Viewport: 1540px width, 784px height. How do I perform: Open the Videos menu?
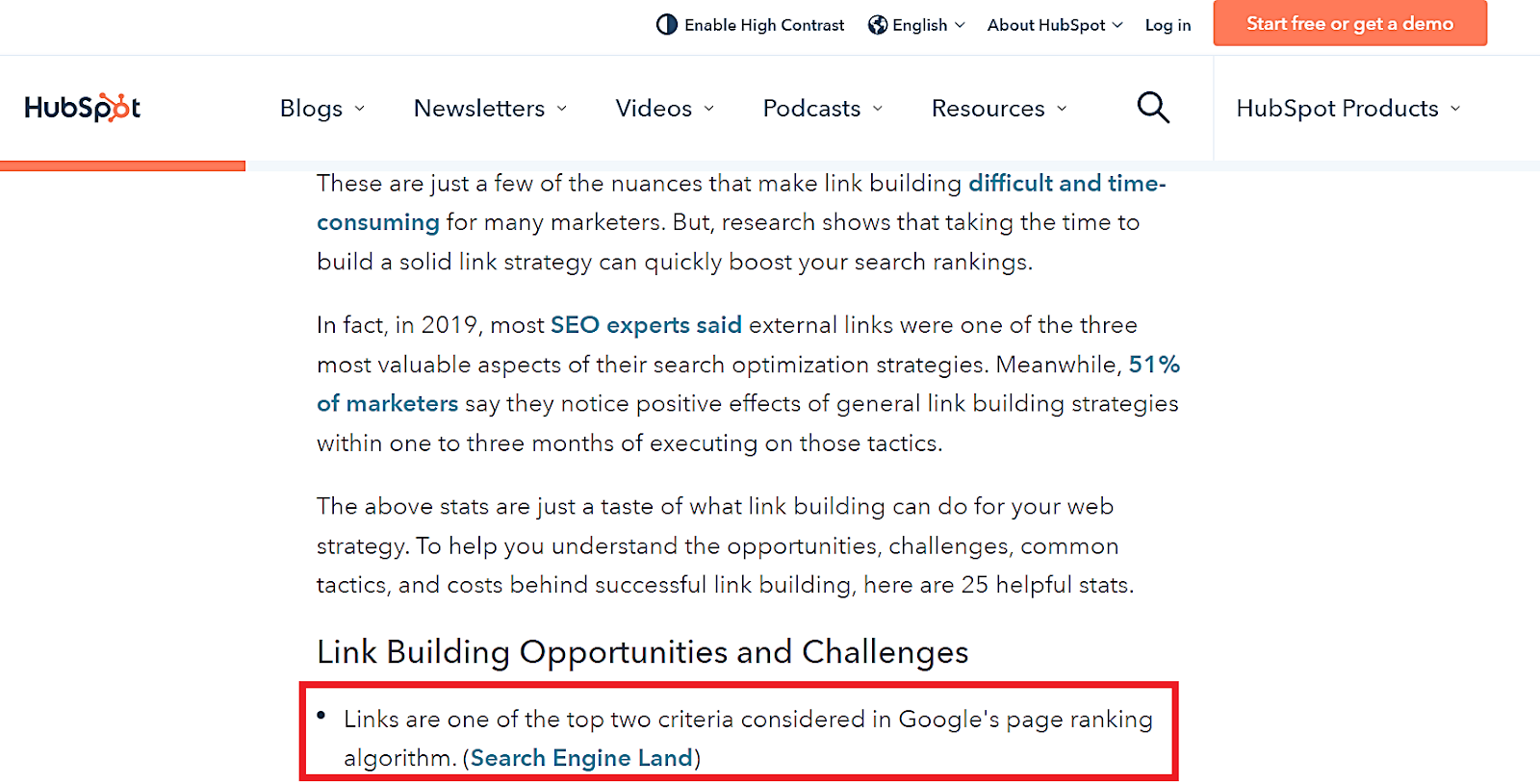665,108
